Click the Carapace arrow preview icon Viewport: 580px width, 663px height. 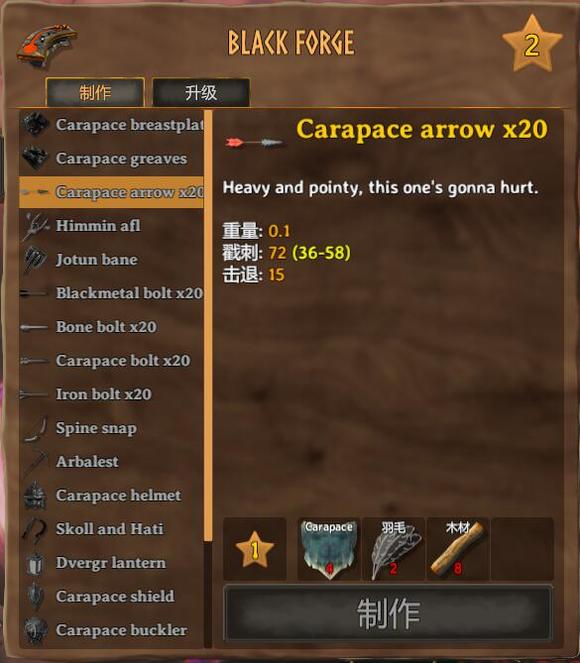click(x=254, y=142)
